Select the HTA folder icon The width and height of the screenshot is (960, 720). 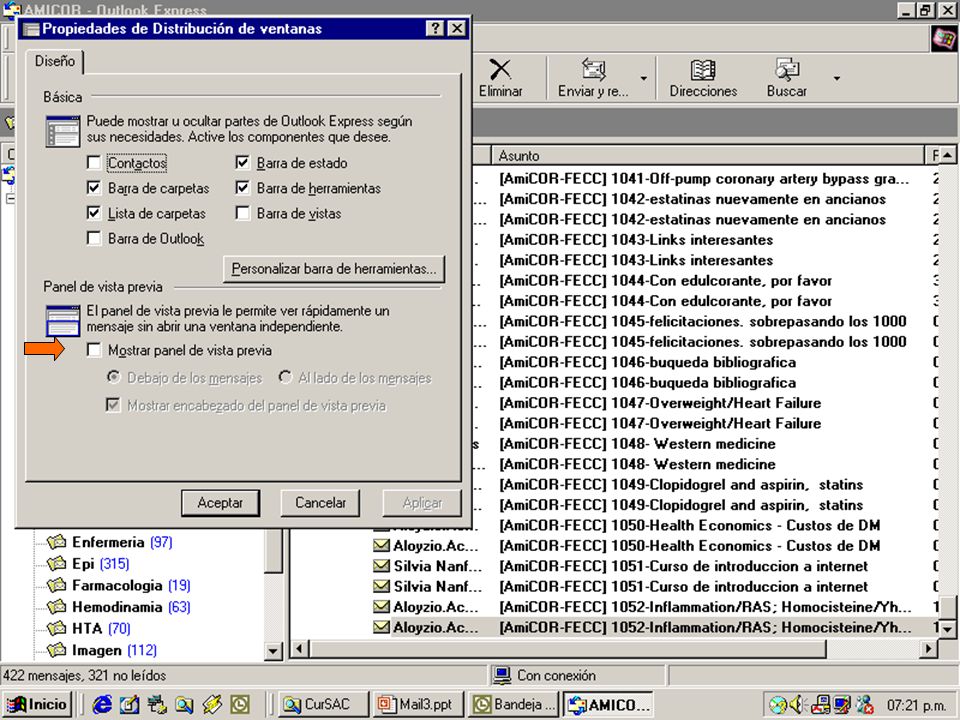[56, 628]
